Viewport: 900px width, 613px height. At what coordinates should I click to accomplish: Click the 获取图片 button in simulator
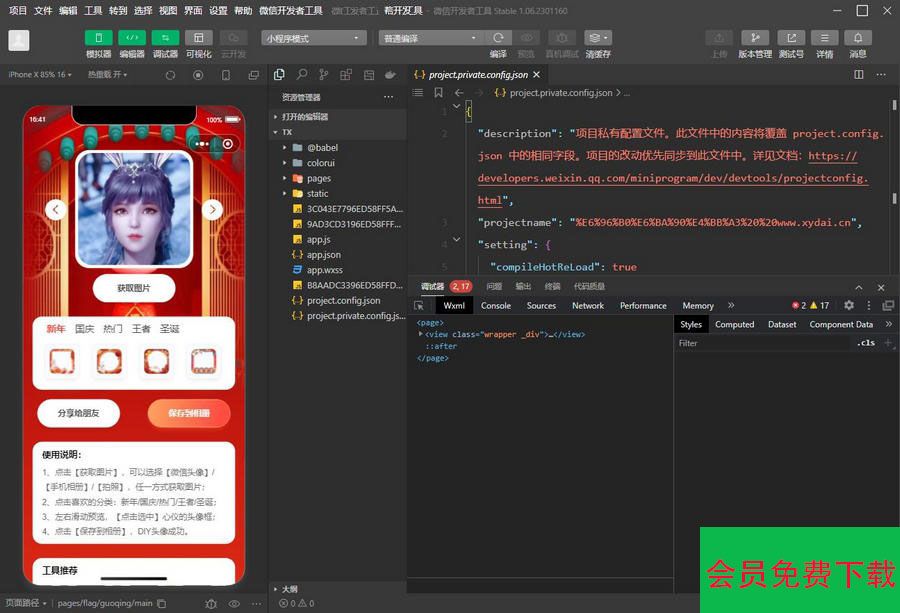click(134, 288)
